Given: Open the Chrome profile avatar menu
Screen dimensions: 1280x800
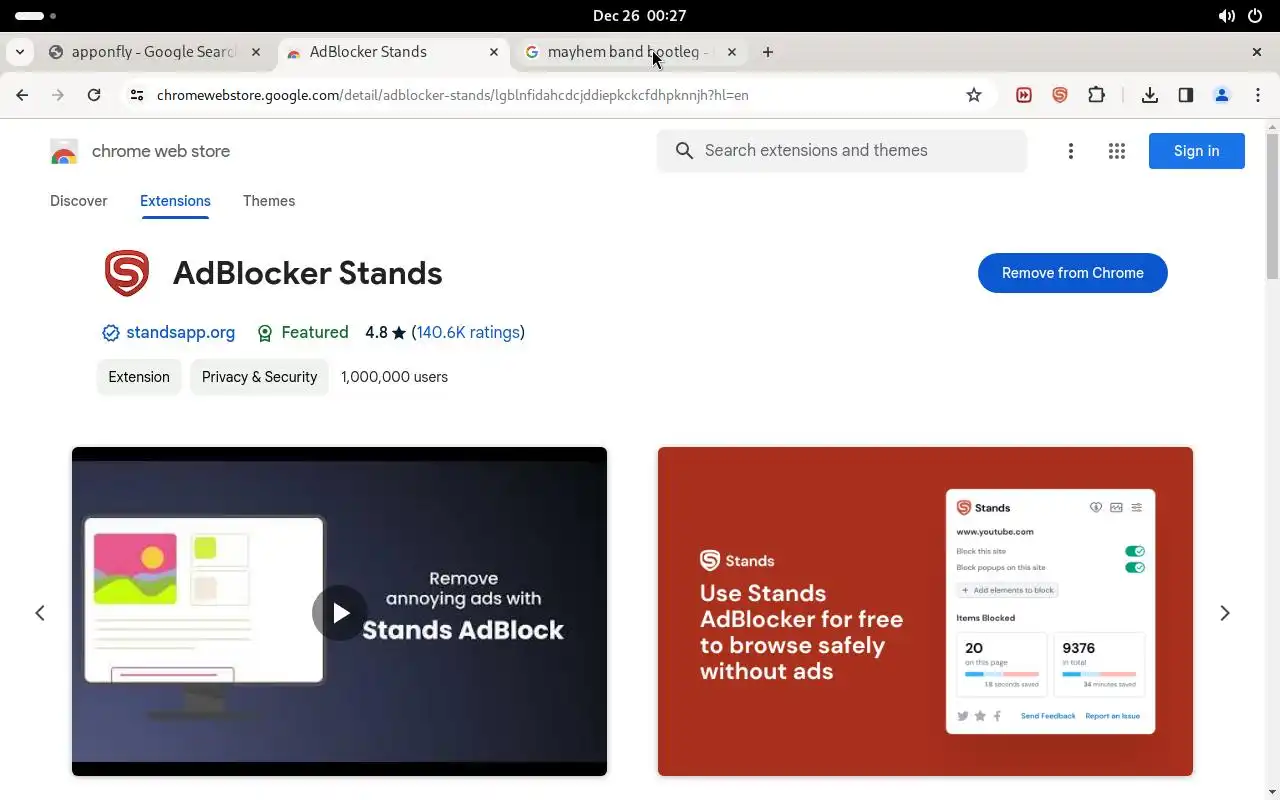Looking at the screenshot, I should point(1221,95).
